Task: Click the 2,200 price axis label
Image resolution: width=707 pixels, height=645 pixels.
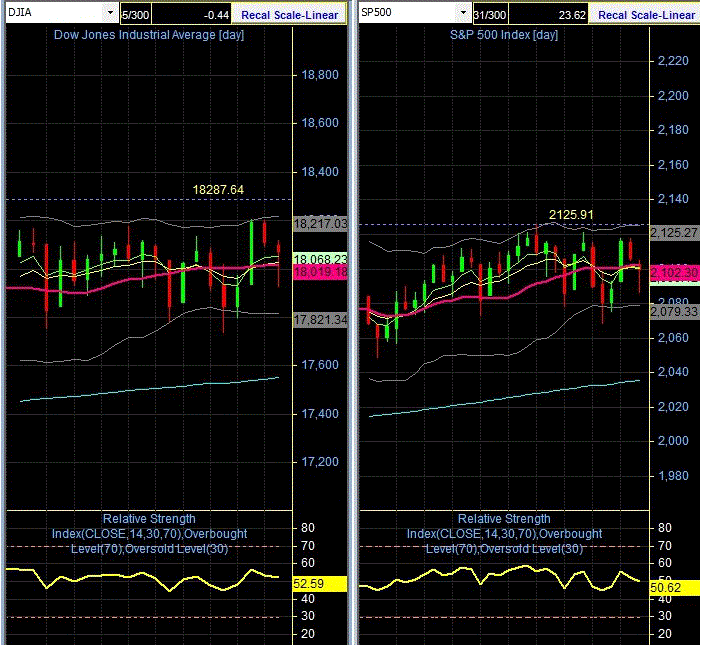Action: [x=673, y=96]
